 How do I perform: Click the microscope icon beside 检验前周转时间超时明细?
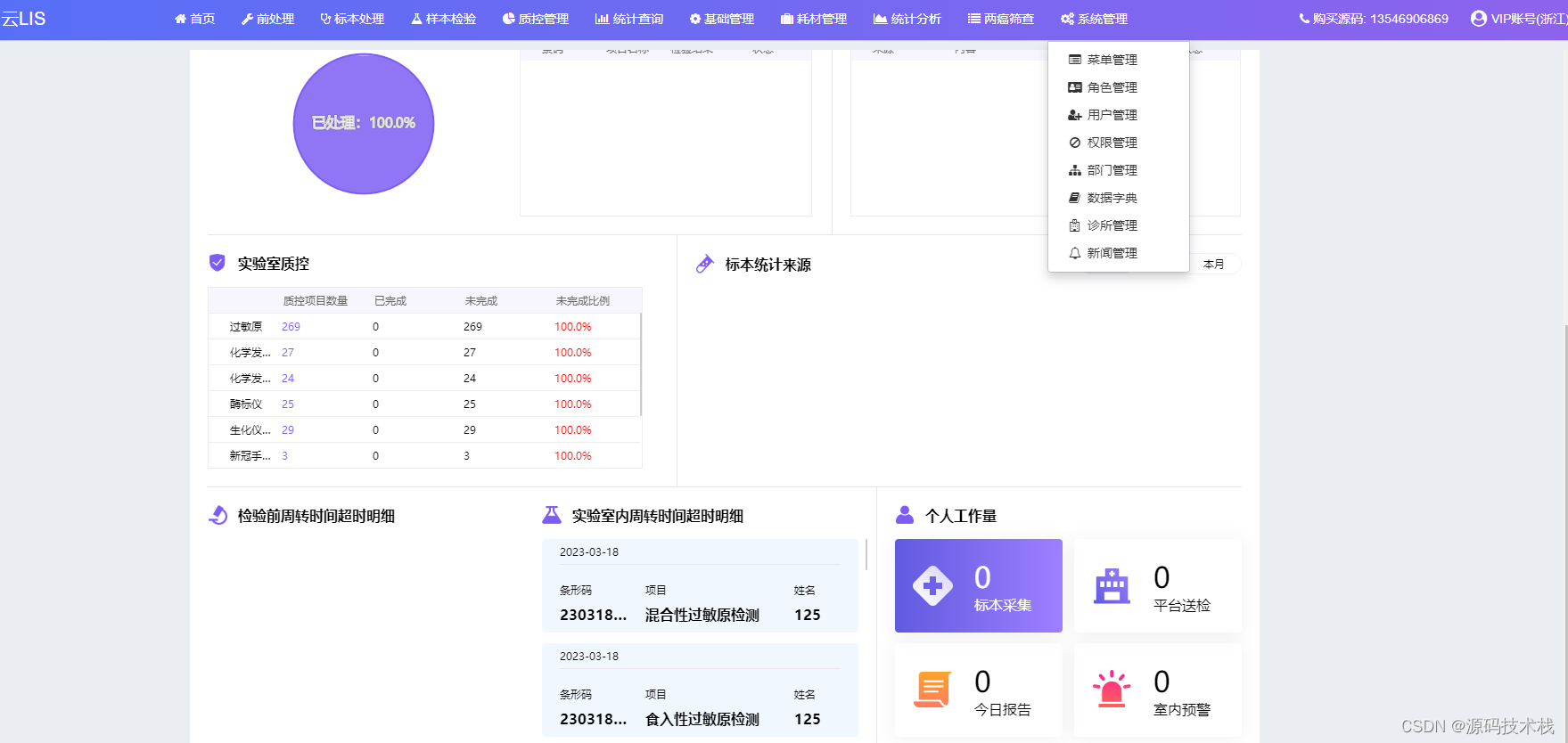coord(218,515)
